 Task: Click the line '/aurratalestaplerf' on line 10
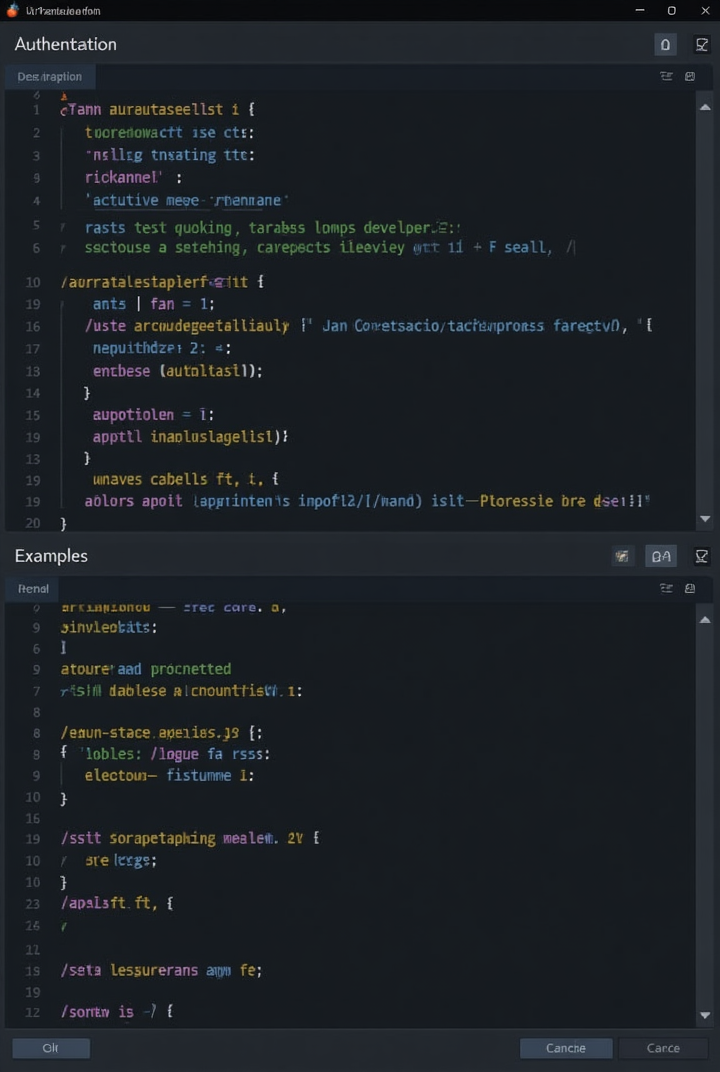coord(163,282)
